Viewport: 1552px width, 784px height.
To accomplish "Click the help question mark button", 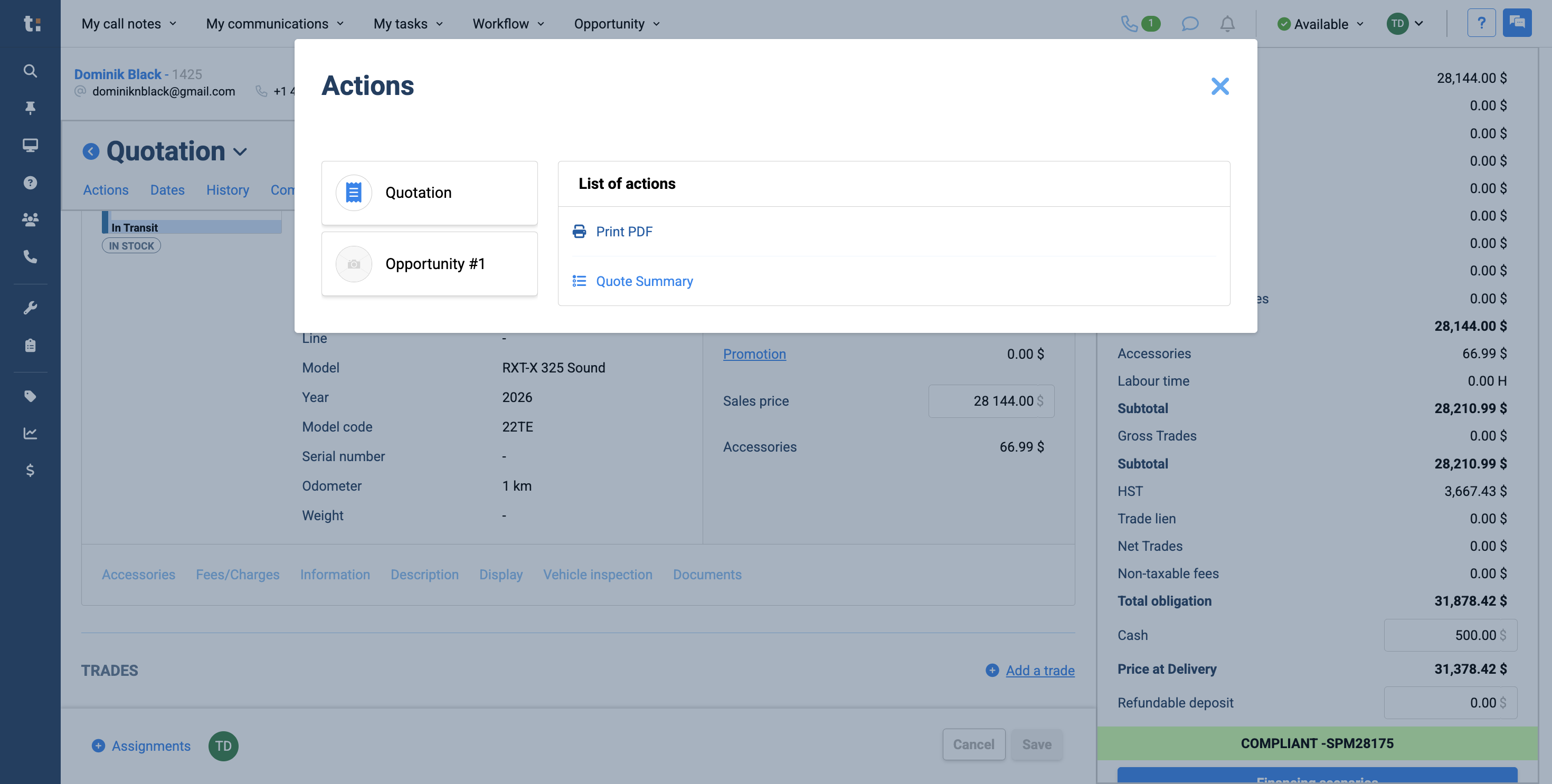I will [x=1481, y=24].
